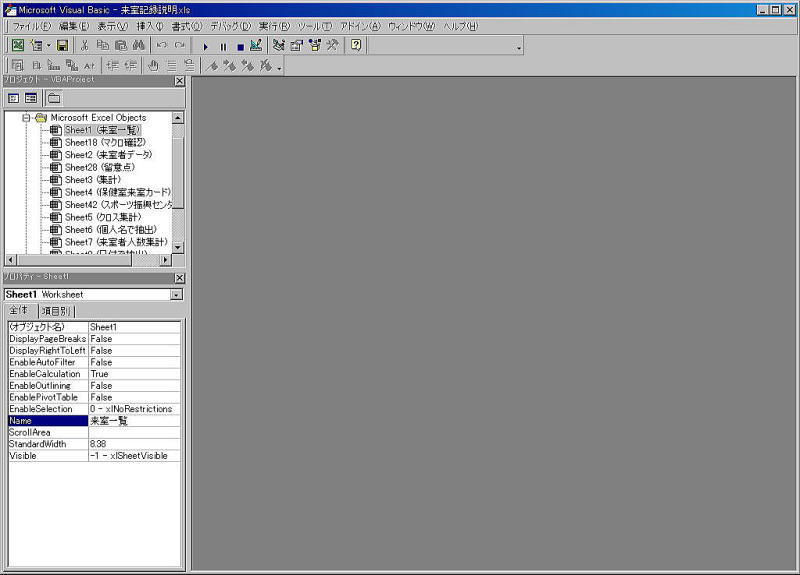This screenshot has height=575, width=800.
Task: Select Sheet2 (来室者データ) in tree
Action: (109, 155)
